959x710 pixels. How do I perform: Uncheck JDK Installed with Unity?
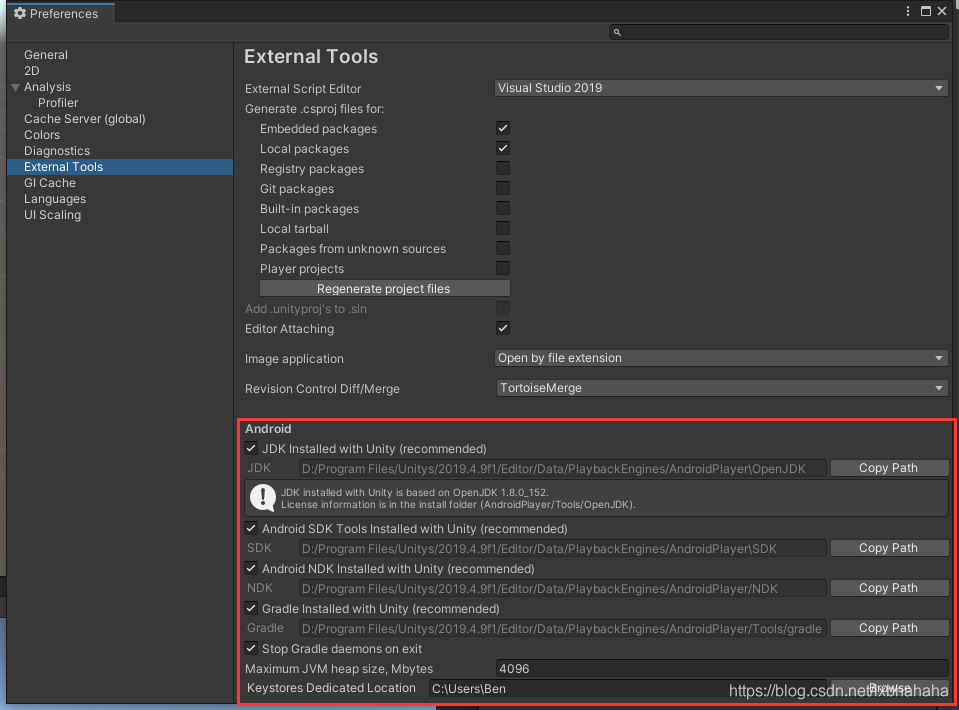pos(251,448)
